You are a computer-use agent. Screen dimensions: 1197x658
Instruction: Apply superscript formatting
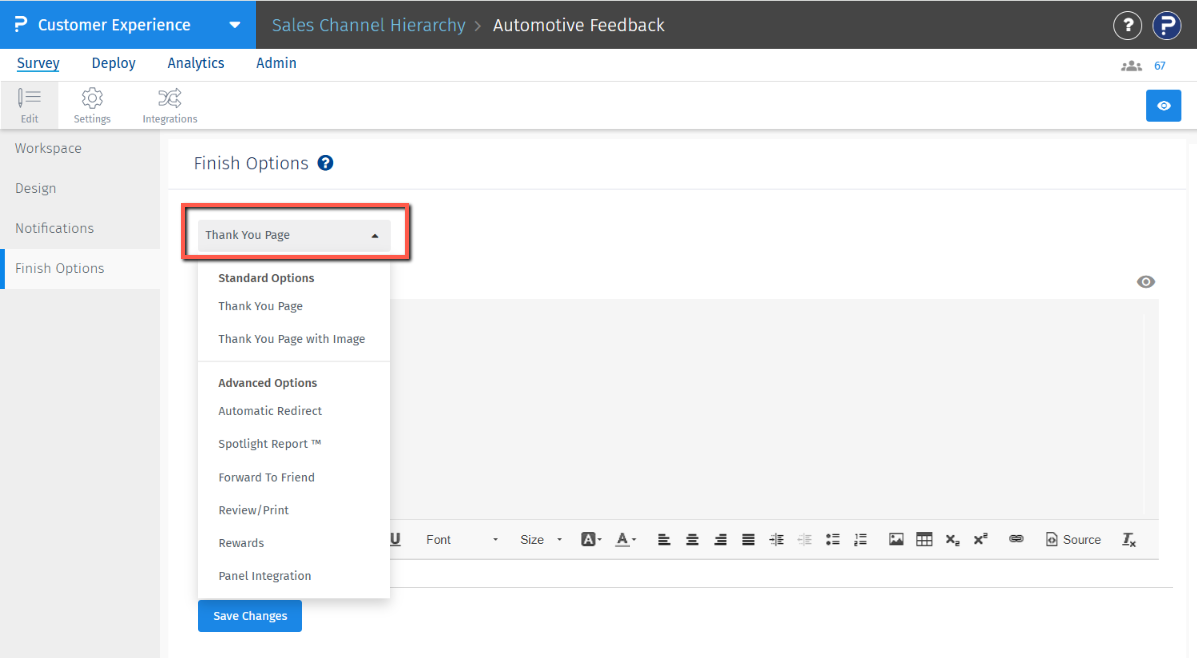coord(980,539)
